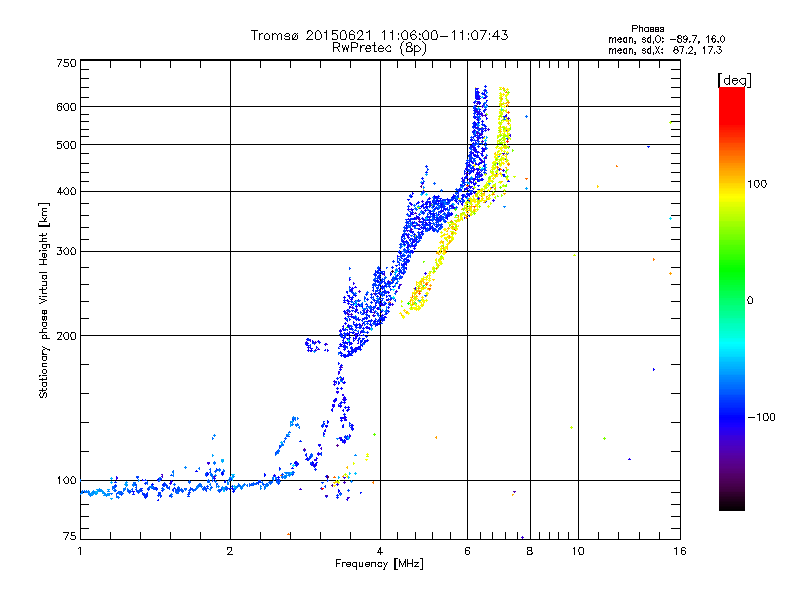Image resolution: width=800 pixels, height=600 pixels.
Task: Click the 'mean, sd,O: -89.7, 16.0' text
Action: [666, 39]
